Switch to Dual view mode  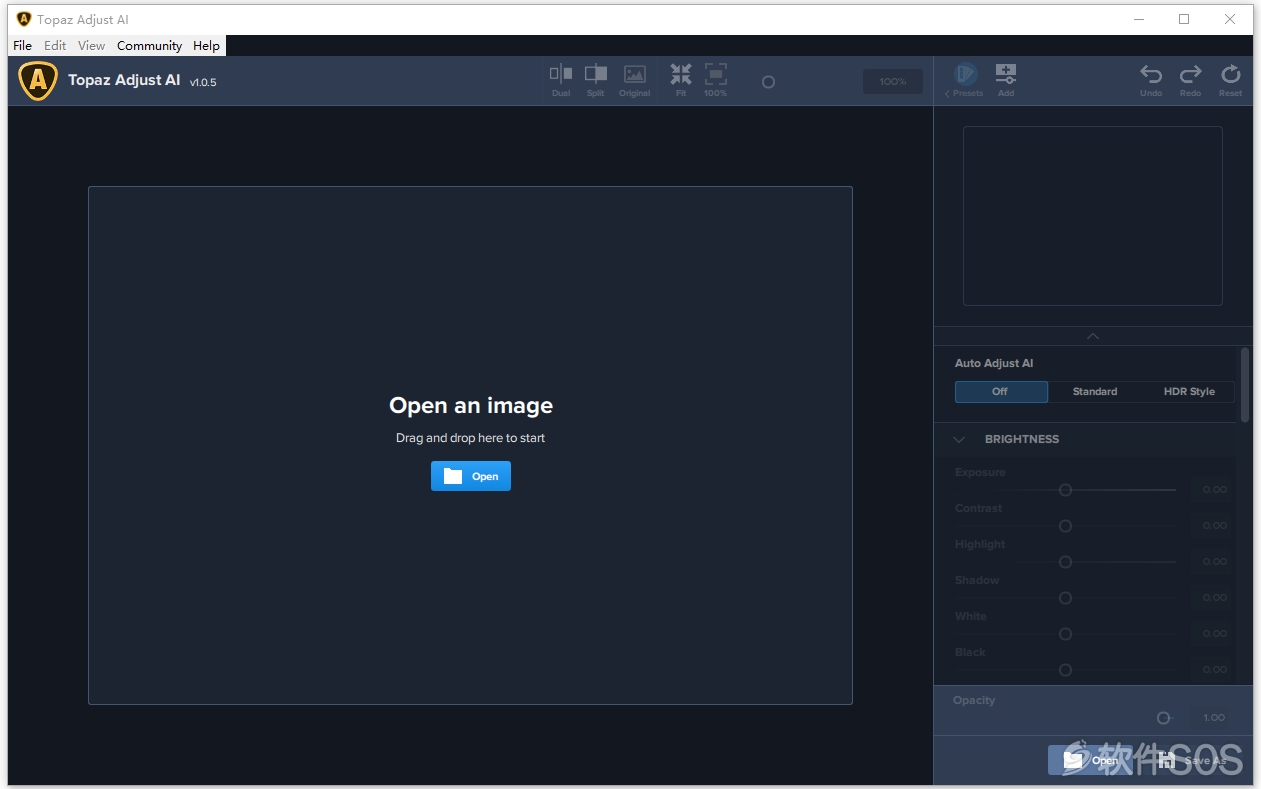pos(561,80)
